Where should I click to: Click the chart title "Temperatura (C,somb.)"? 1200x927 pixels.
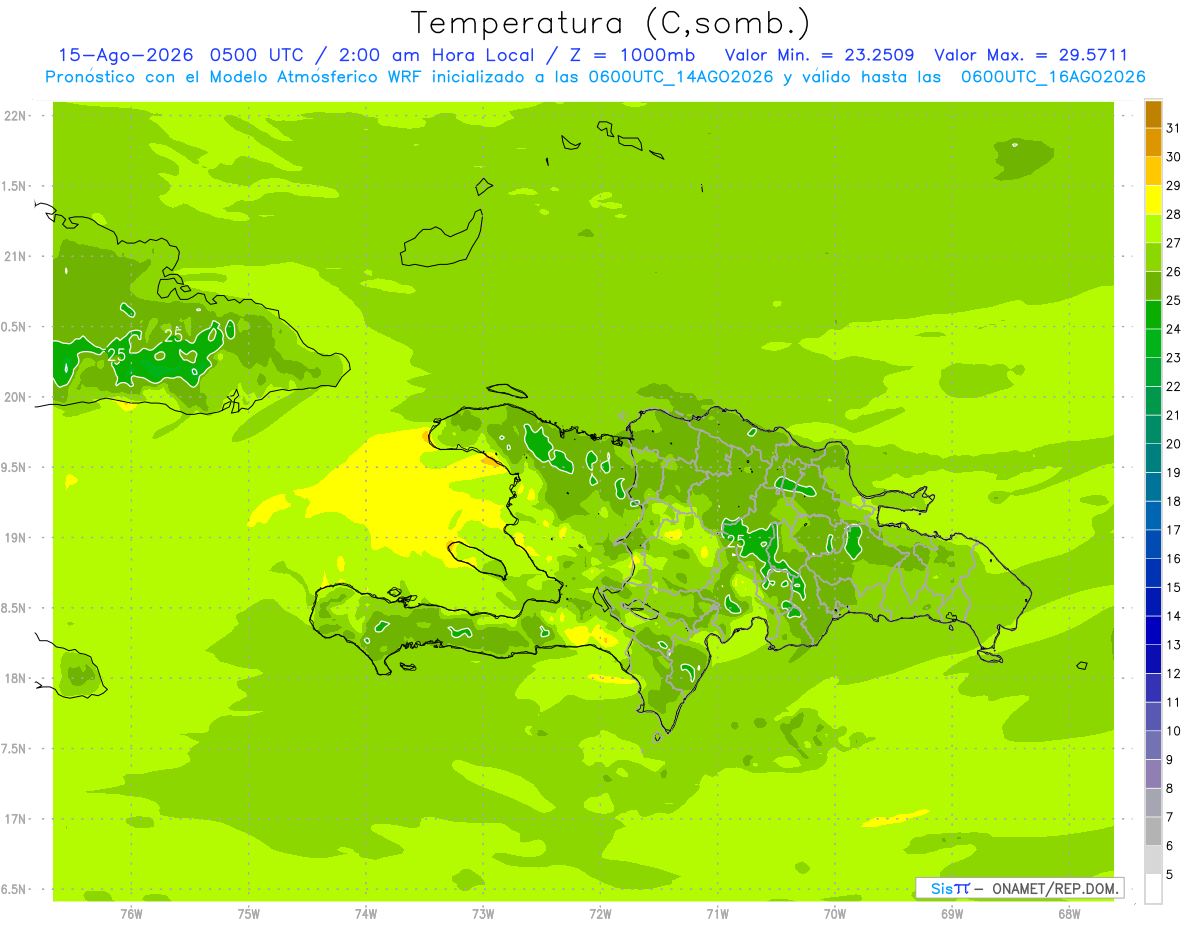pyautogui.click(x=610, y=23)
